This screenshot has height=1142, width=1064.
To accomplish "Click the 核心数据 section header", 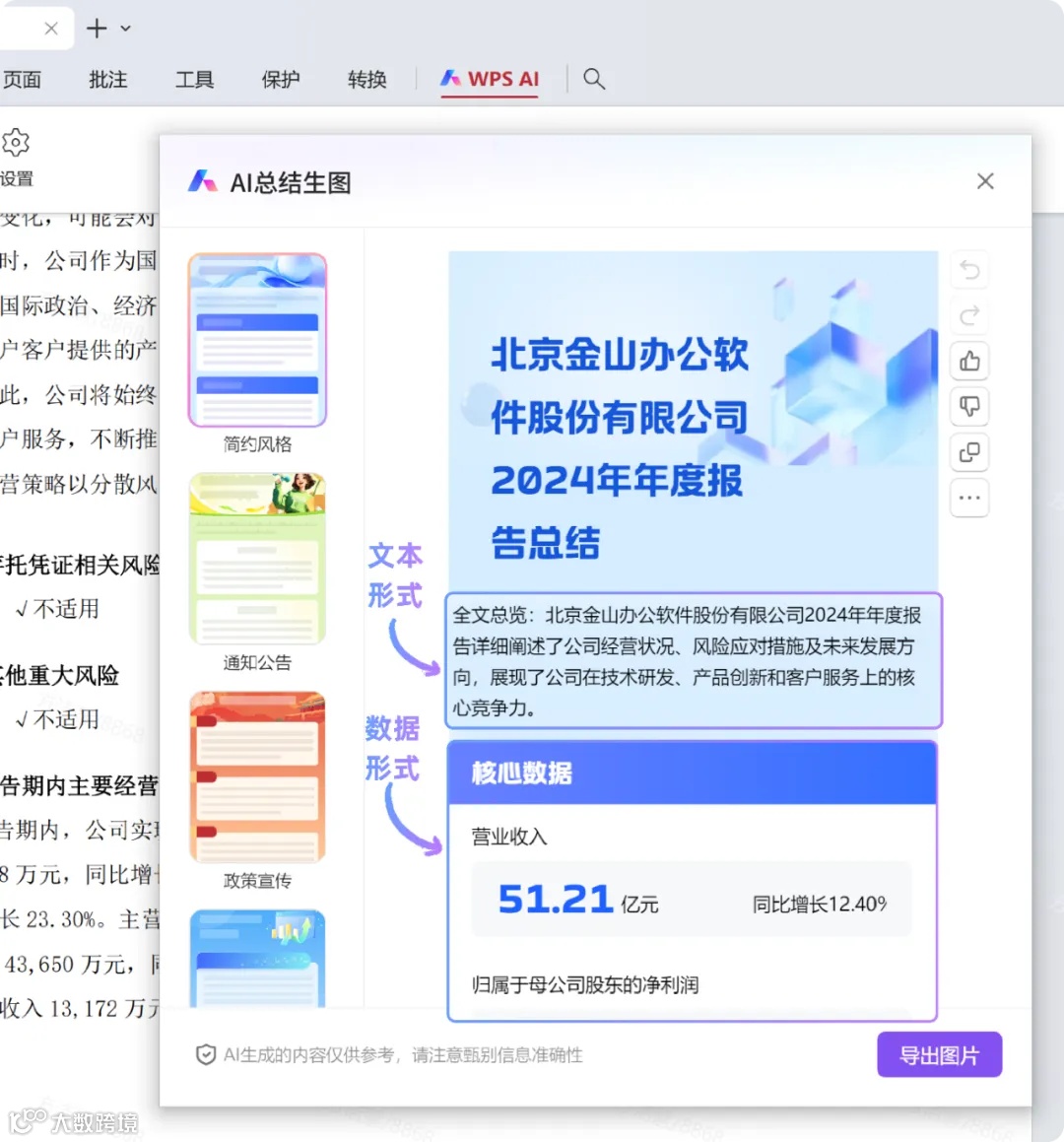I will (x=692, y=773).
